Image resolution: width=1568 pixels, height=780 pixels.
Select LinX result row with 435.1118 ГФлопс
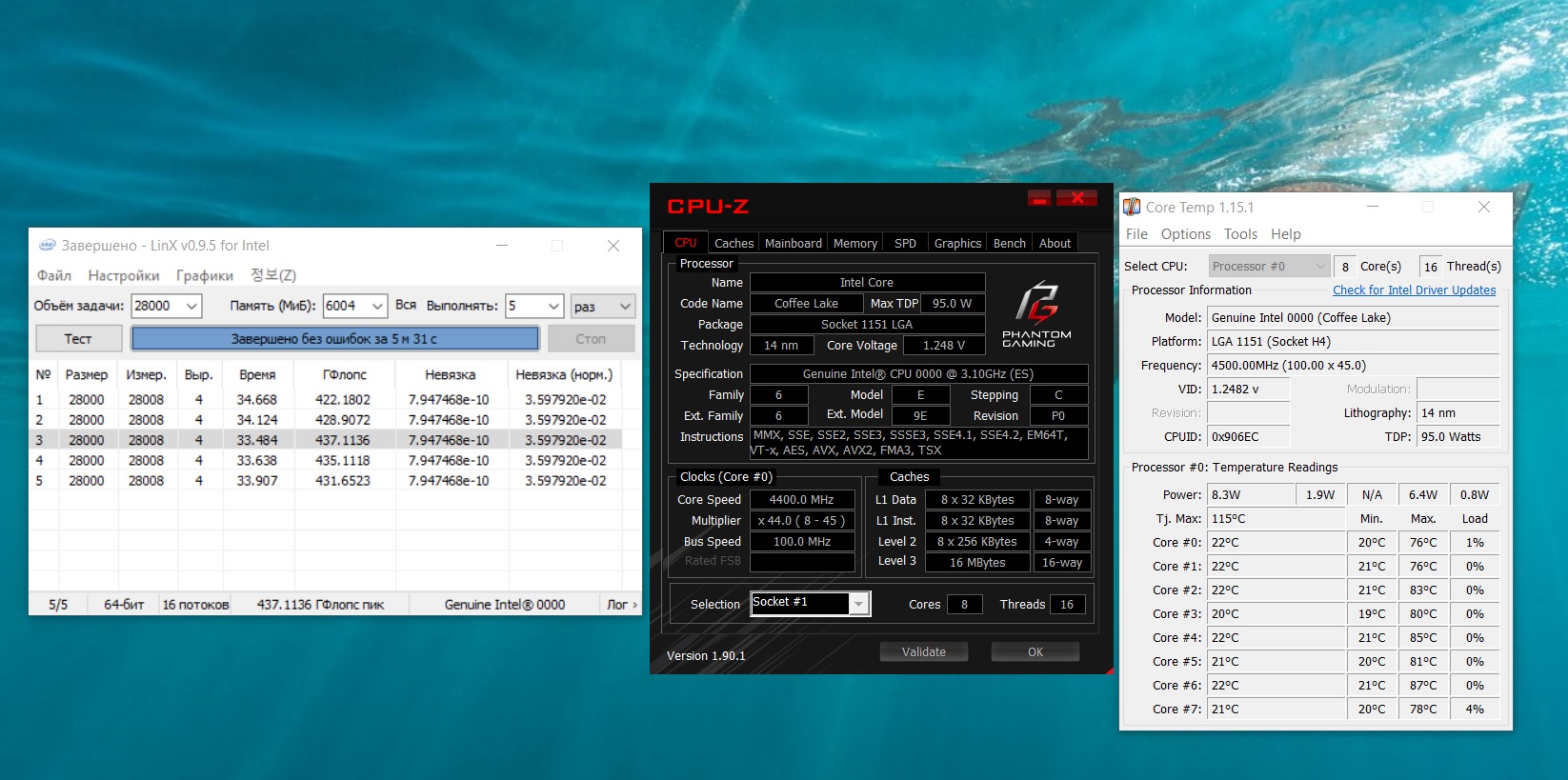click(326, 460)
